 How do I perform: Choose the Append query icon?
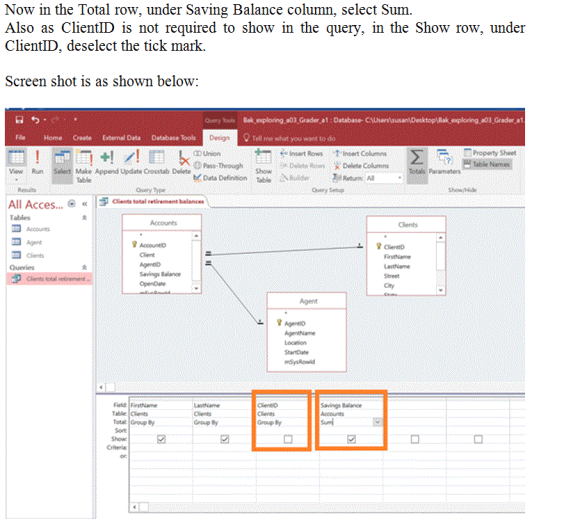click(107, 162)
